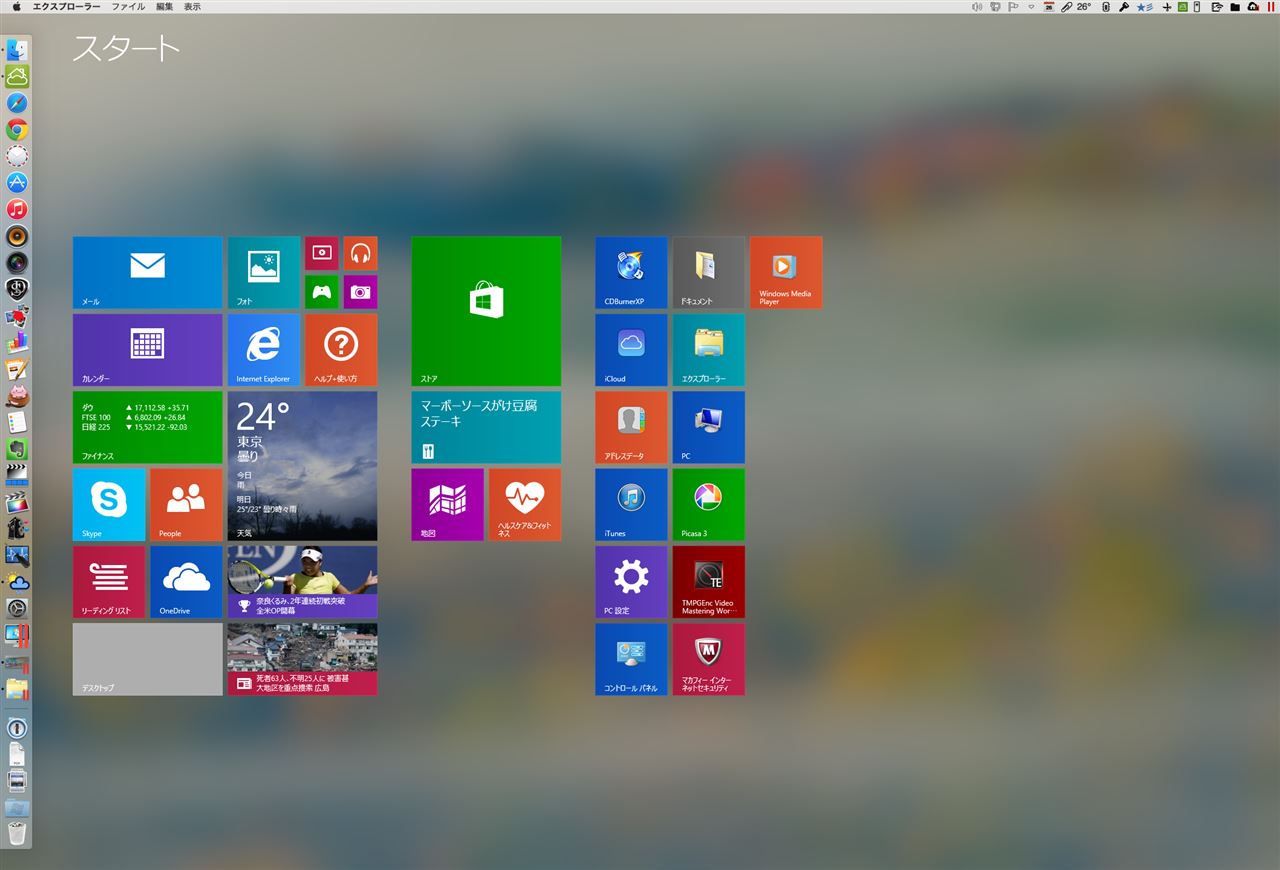Open the Calendar (カレンダー) tile
Screen dimensions: 1280x870
coord(147,350)
